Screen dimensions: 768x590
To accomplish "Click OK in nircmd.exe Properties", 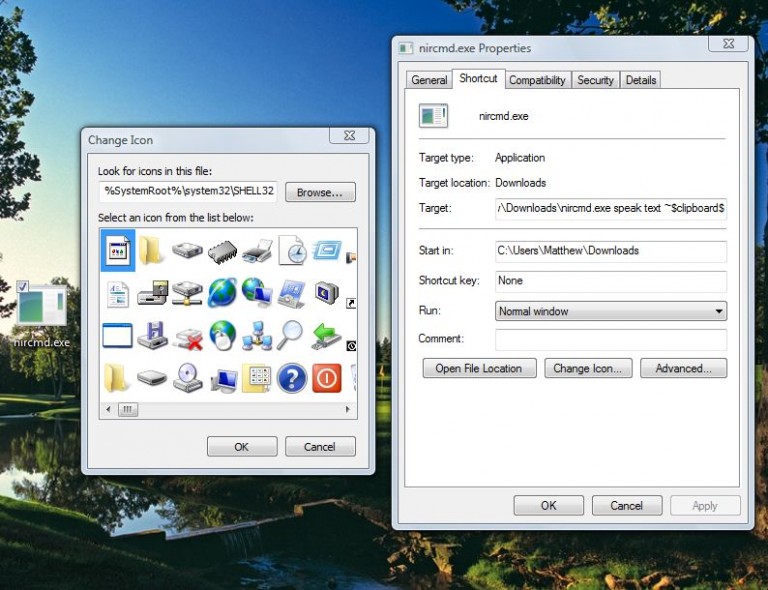I will (549, 505).
